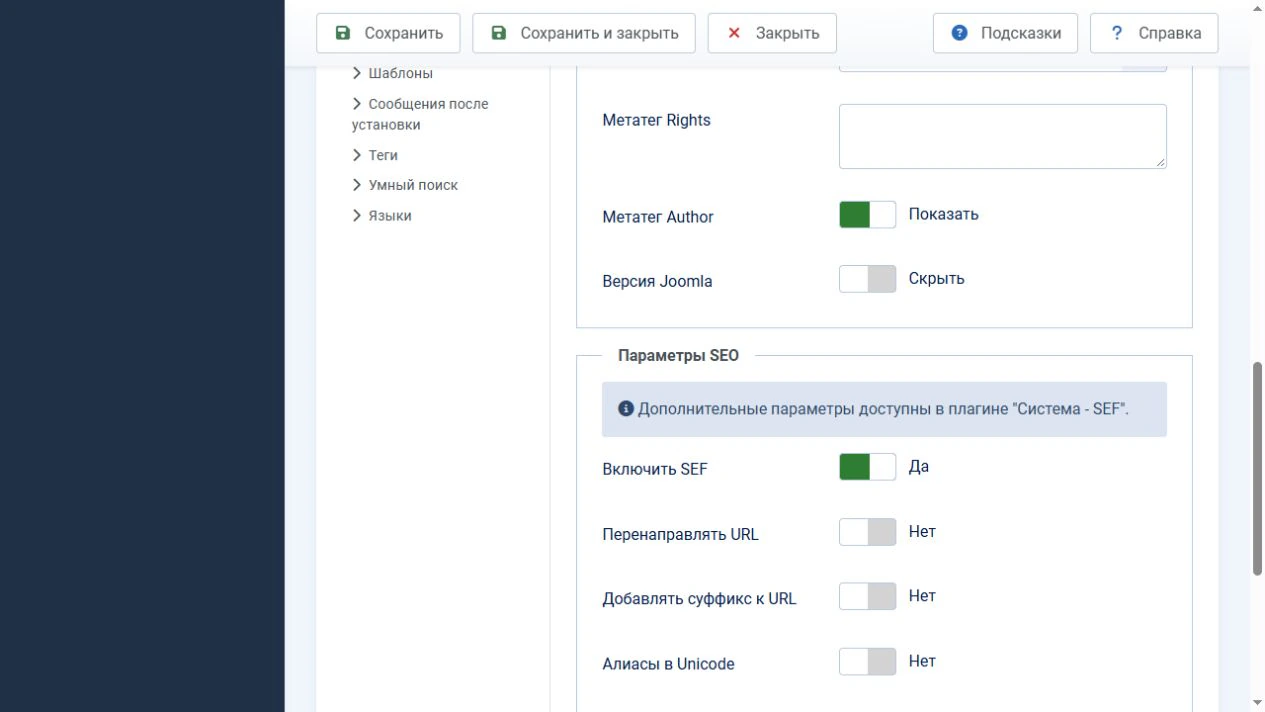The image size is (1265, 712).
Task: Open the Подсказки button
Action: pos(1005,33)
